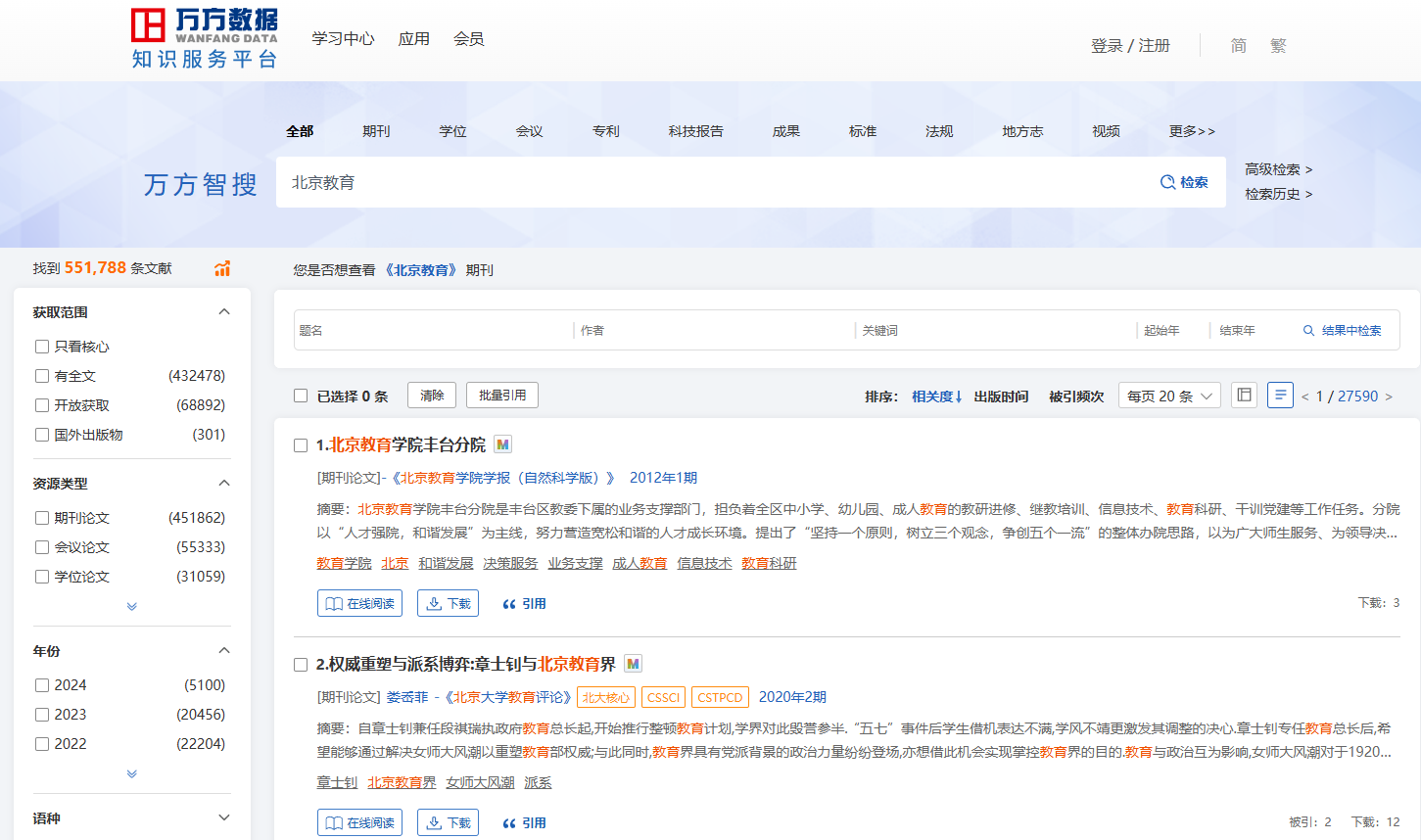Click 在线阅读 for result 2

coord(360,822)
